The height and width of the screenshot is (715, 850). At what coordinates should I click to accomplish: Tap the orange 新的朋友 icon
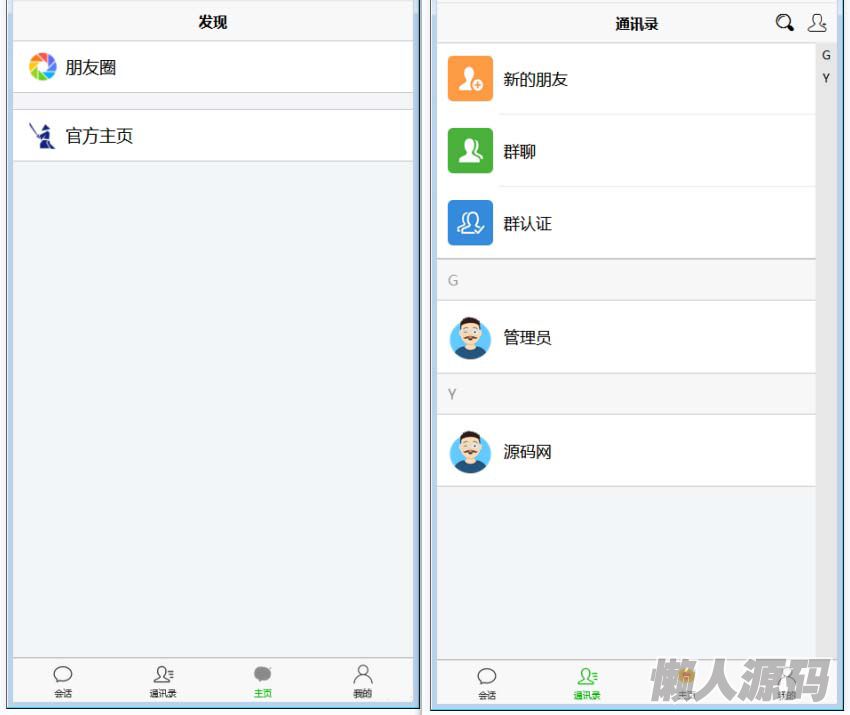pyautogui.click(x=470, y=79)
